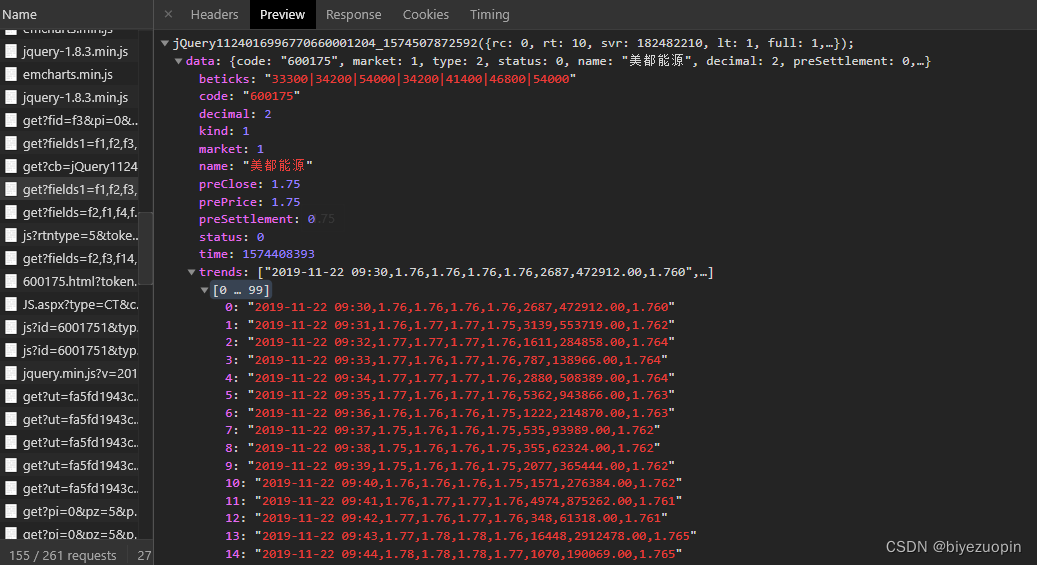Screen dimensions: 1037x565
Task: Click file icon beside get?cb=jQuery1124 request
Action: [11, 166]
